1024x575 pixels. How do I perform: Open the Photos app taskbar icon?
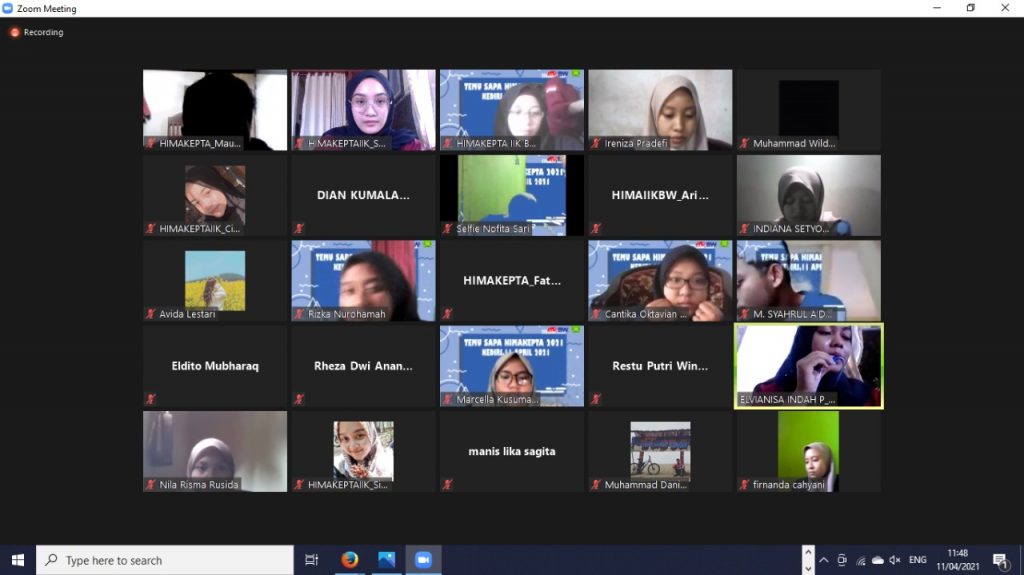[386, 560]
